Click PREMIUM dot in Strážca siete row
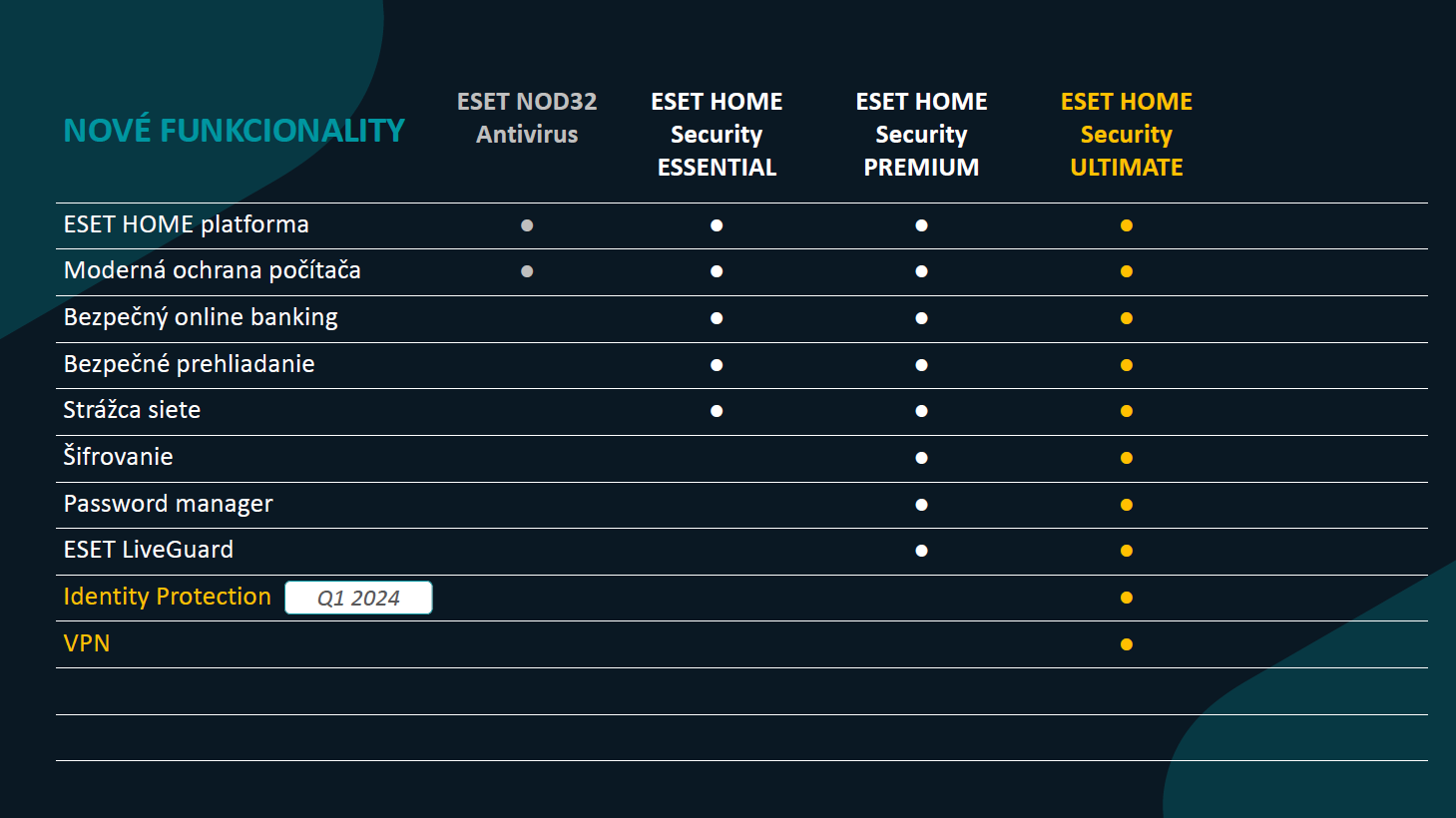The image size is (1456, 818). pyautogui.click(x=921, y=411)
